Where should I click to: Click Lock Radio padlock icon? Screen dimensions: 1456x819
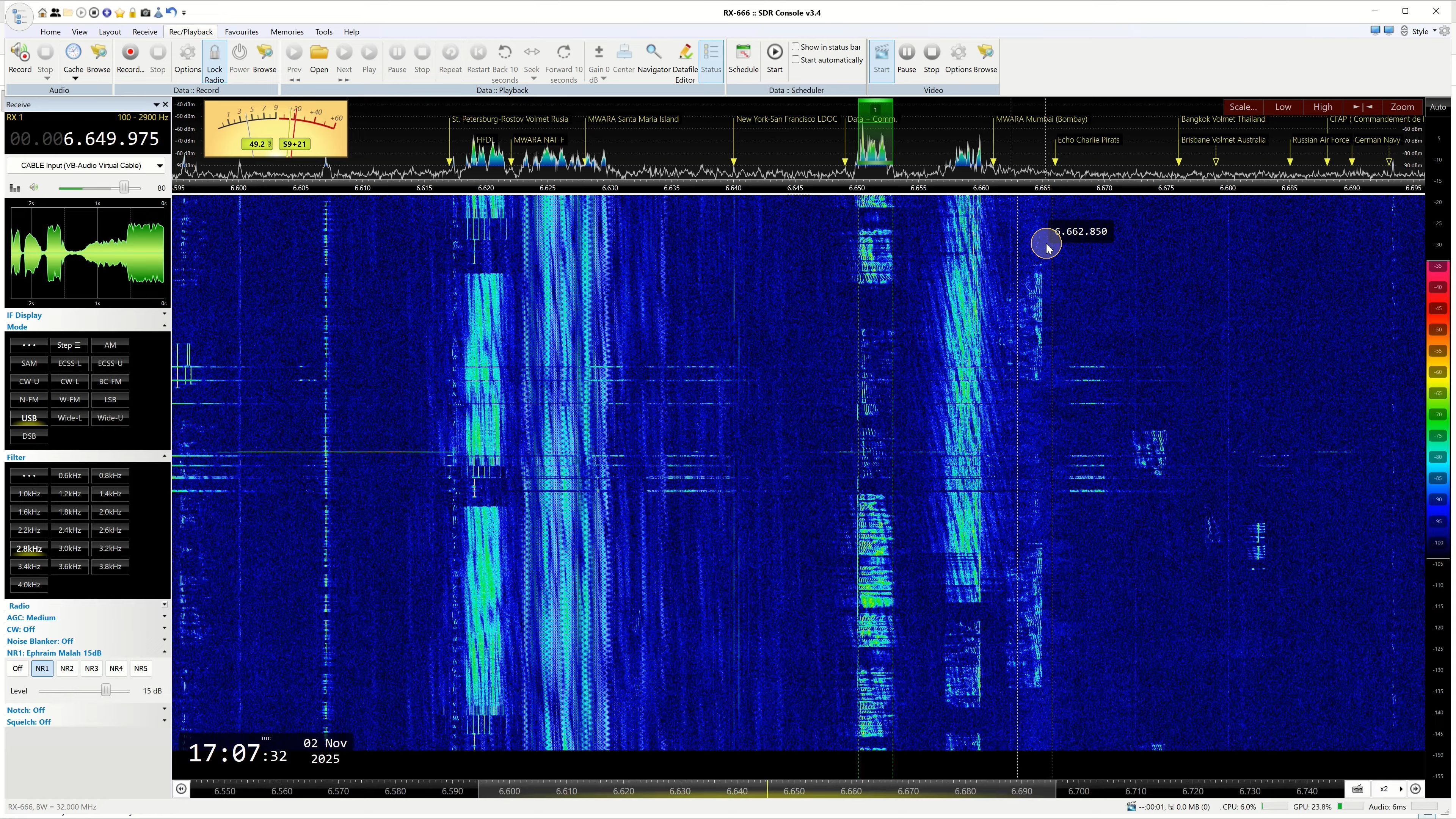214,53
